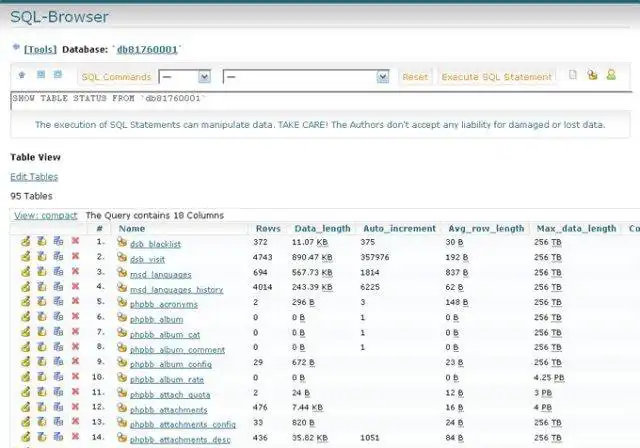The width and height of the screenshot is (640, 448).
Task: Open the phpbb_album_comment table link
Action: pos(177,350)
